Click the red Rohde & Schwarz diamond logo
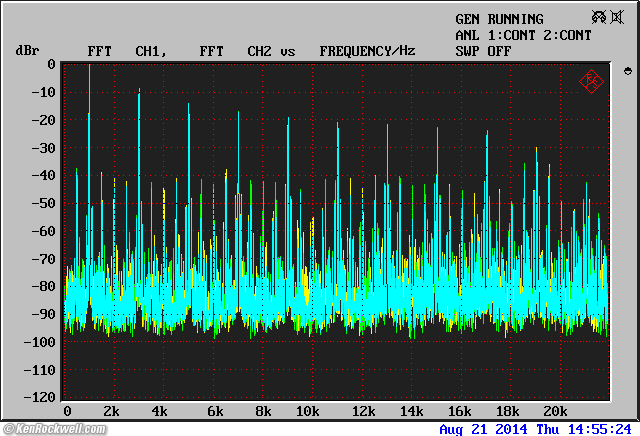Screen dimensions: 640x436 [x=590, y=81]
